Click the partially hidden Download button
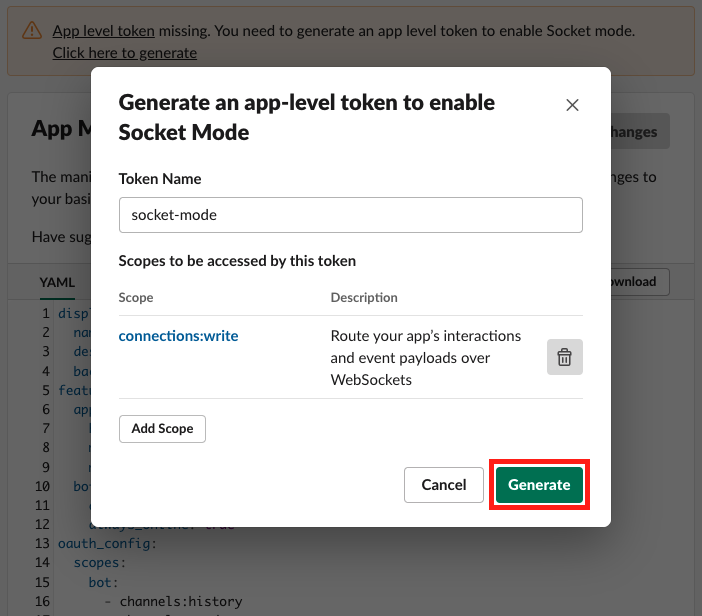The width and height of the screenshot is (702, 616). point(638,282)
